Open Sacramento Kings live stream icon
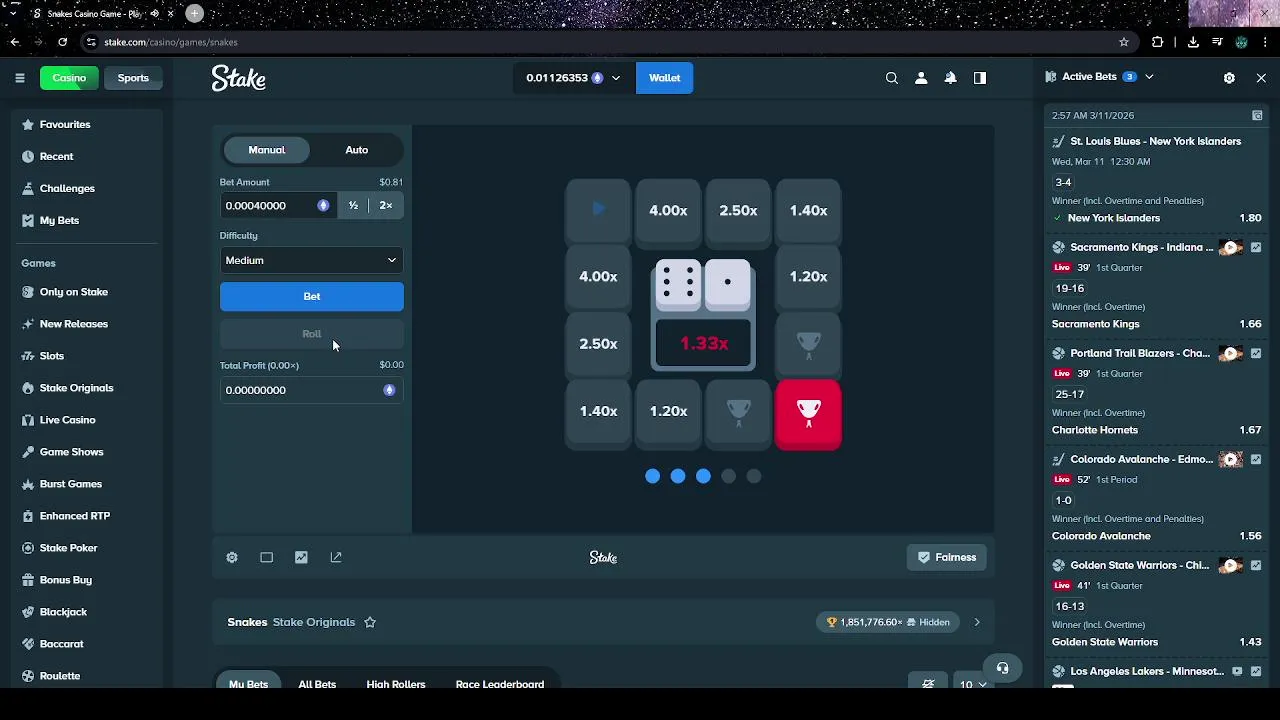1280x720 pixels. pyautogui.click(x=1231, y=247)
